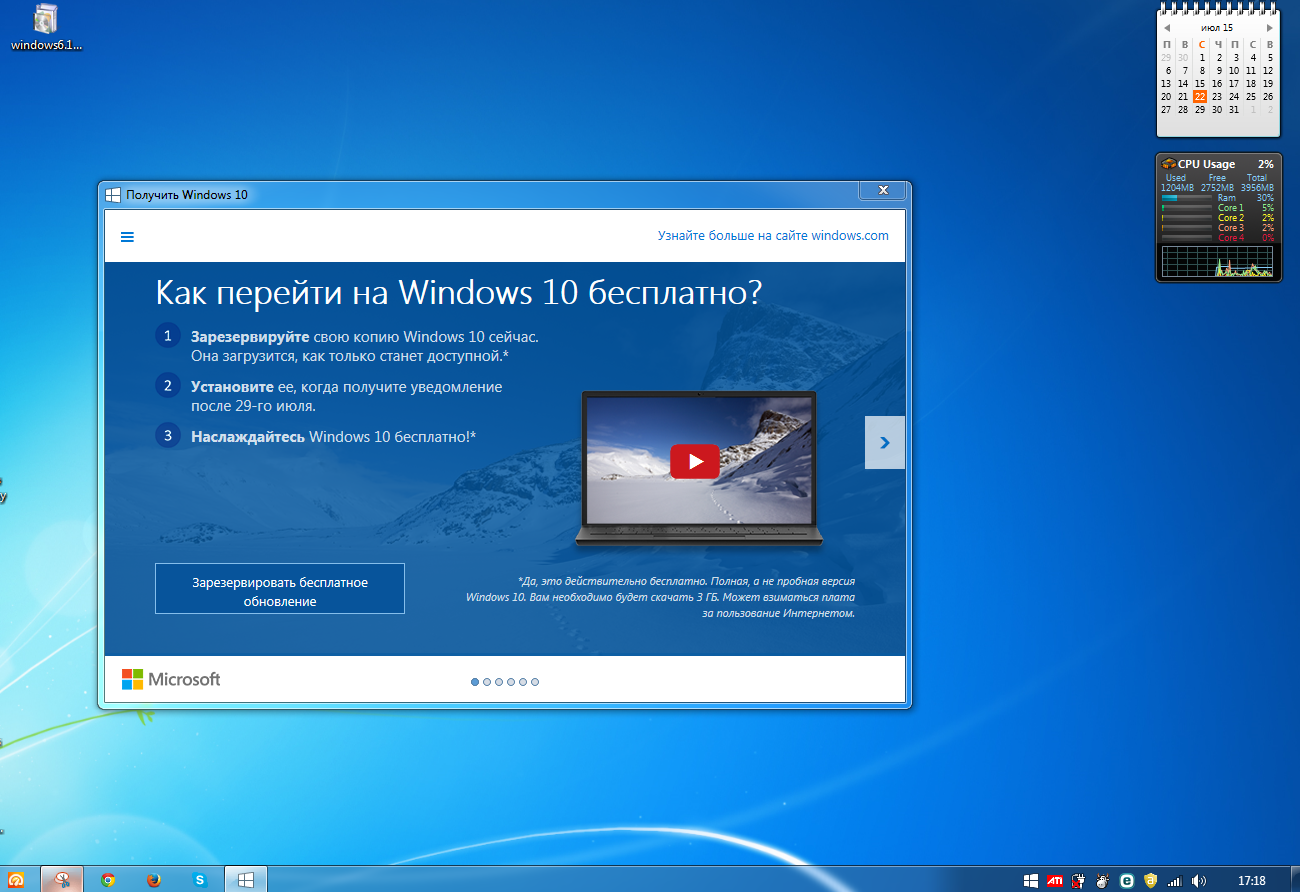This screenshot has width=1300, height=892.
Task: Open the orange app pinned first on the taskbar
Action: [16, 880]
